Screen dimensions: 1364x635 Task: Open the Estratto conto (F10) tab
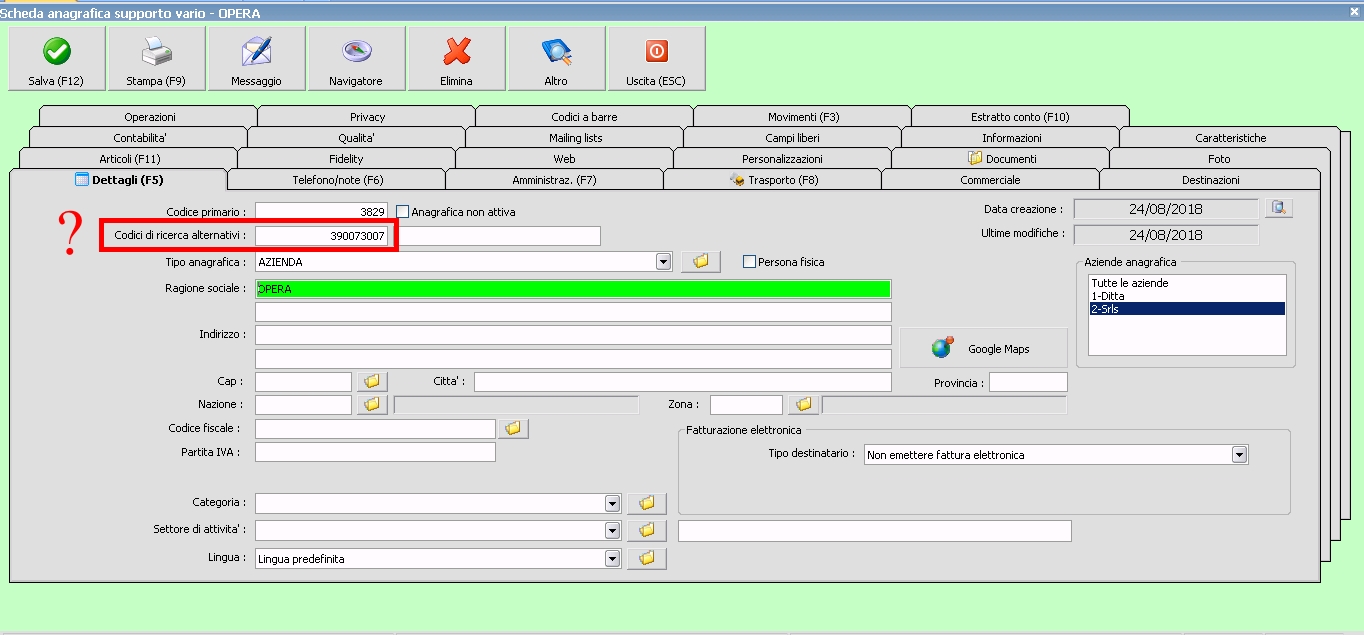pos(1020,117)
